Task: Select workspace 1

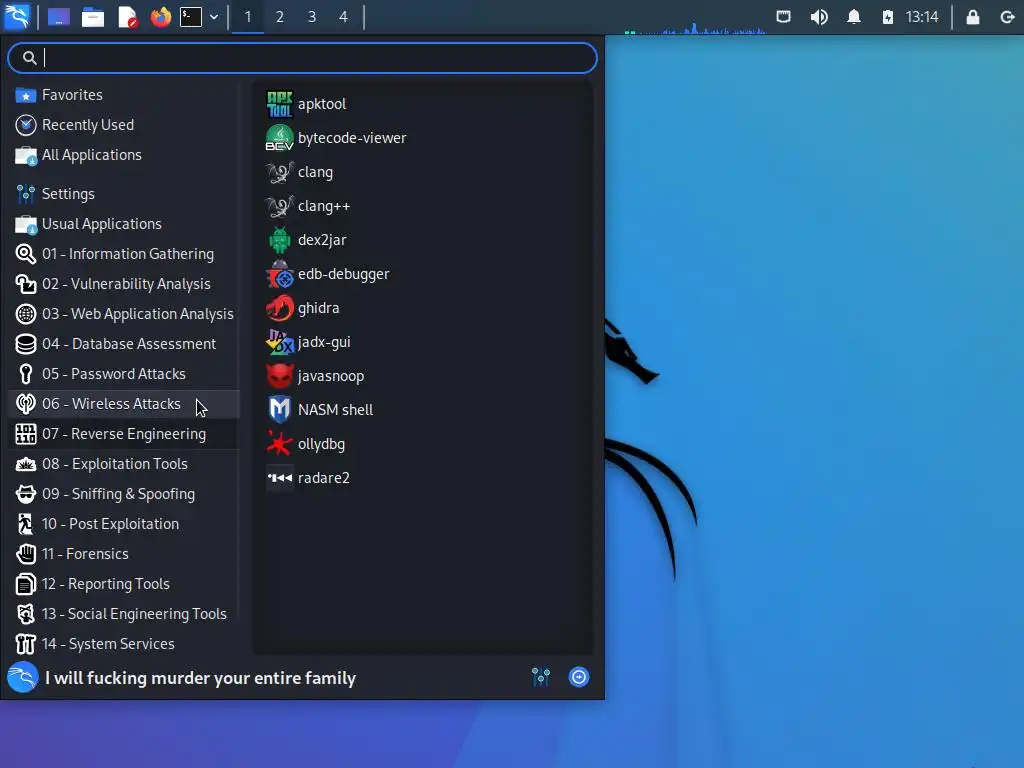Action: 248,17
